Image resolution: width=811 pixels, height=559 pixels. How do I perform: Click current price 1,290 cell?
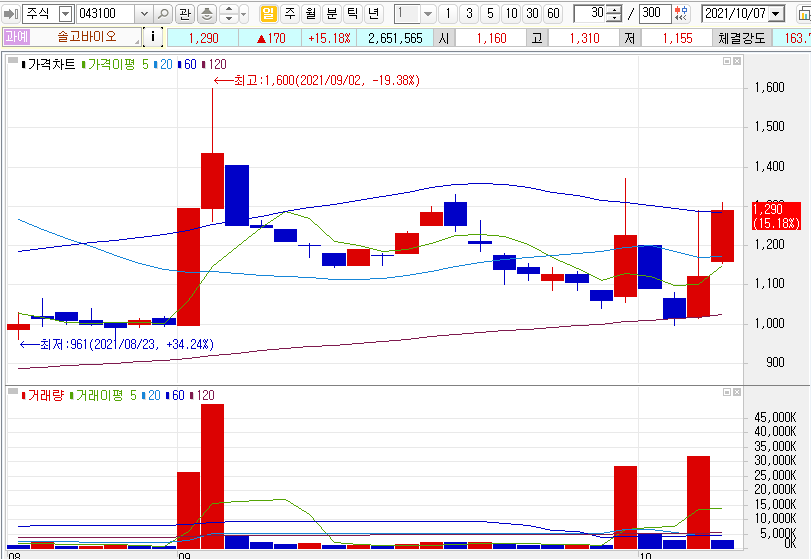point(203,38)
